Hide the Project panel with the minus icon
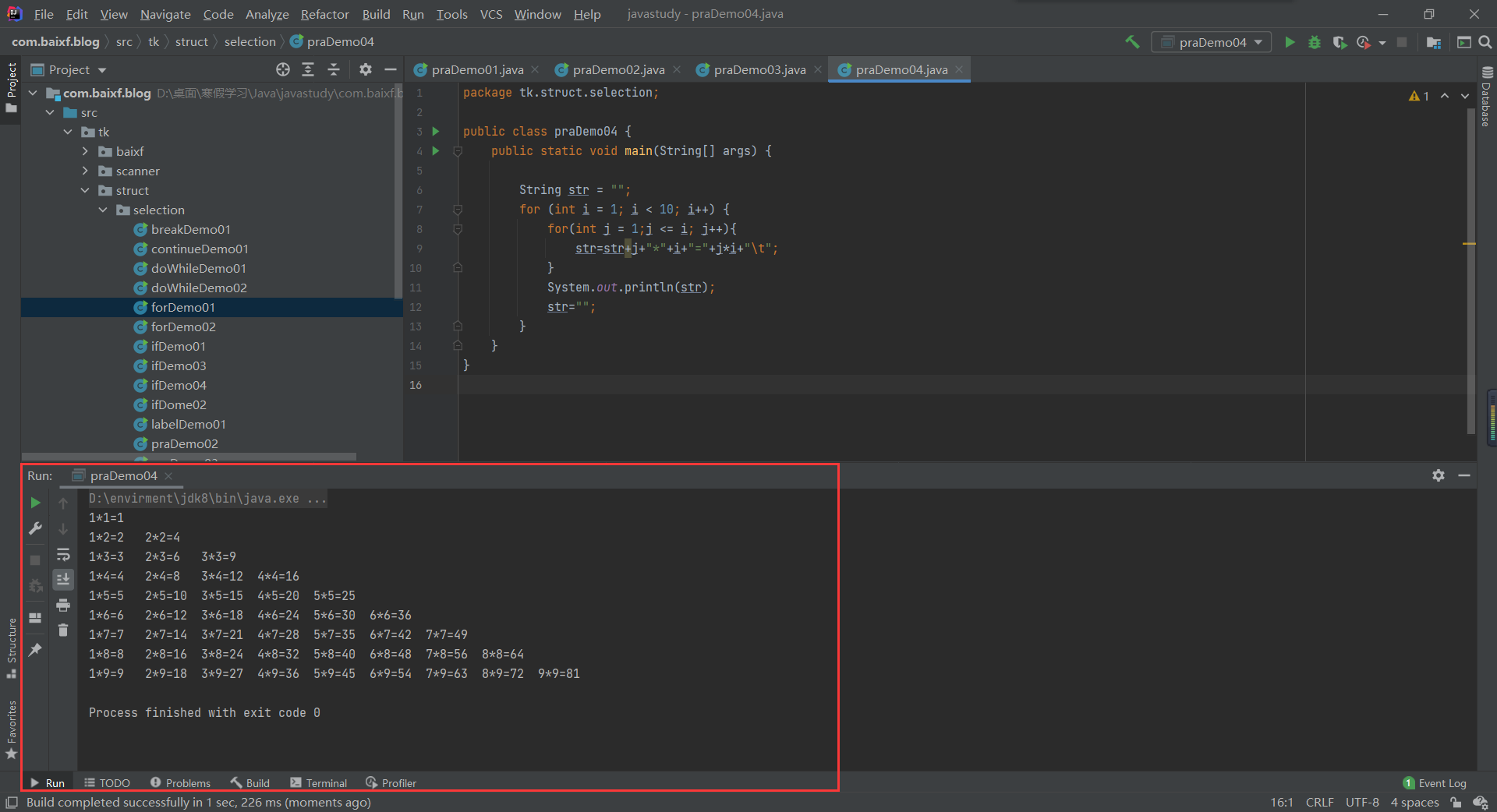The height and width of the screenshot is (812, 1497). point(391,69)
